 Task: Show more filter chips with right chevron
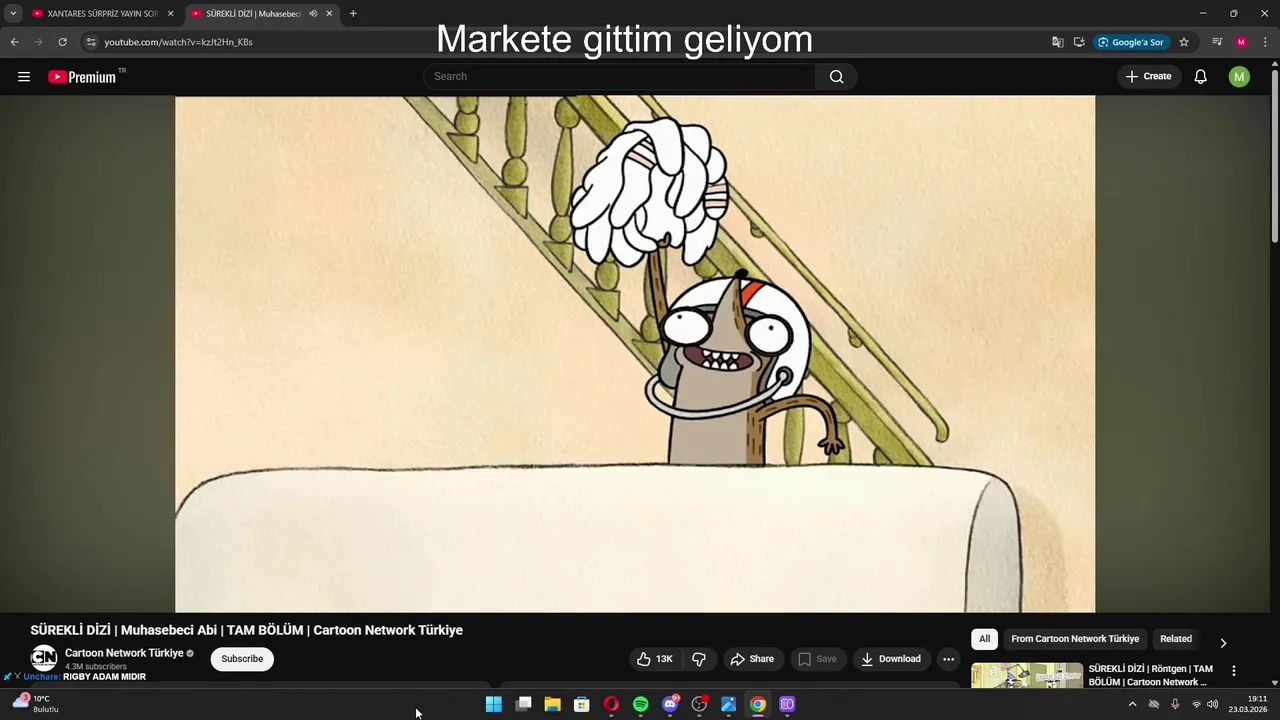(x=1223, y=643)
